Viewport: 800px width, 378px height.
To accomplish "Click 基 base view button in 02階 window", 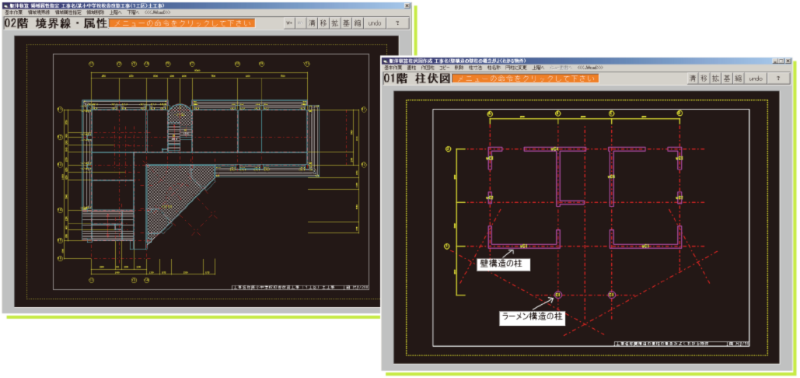I will 346,23.
